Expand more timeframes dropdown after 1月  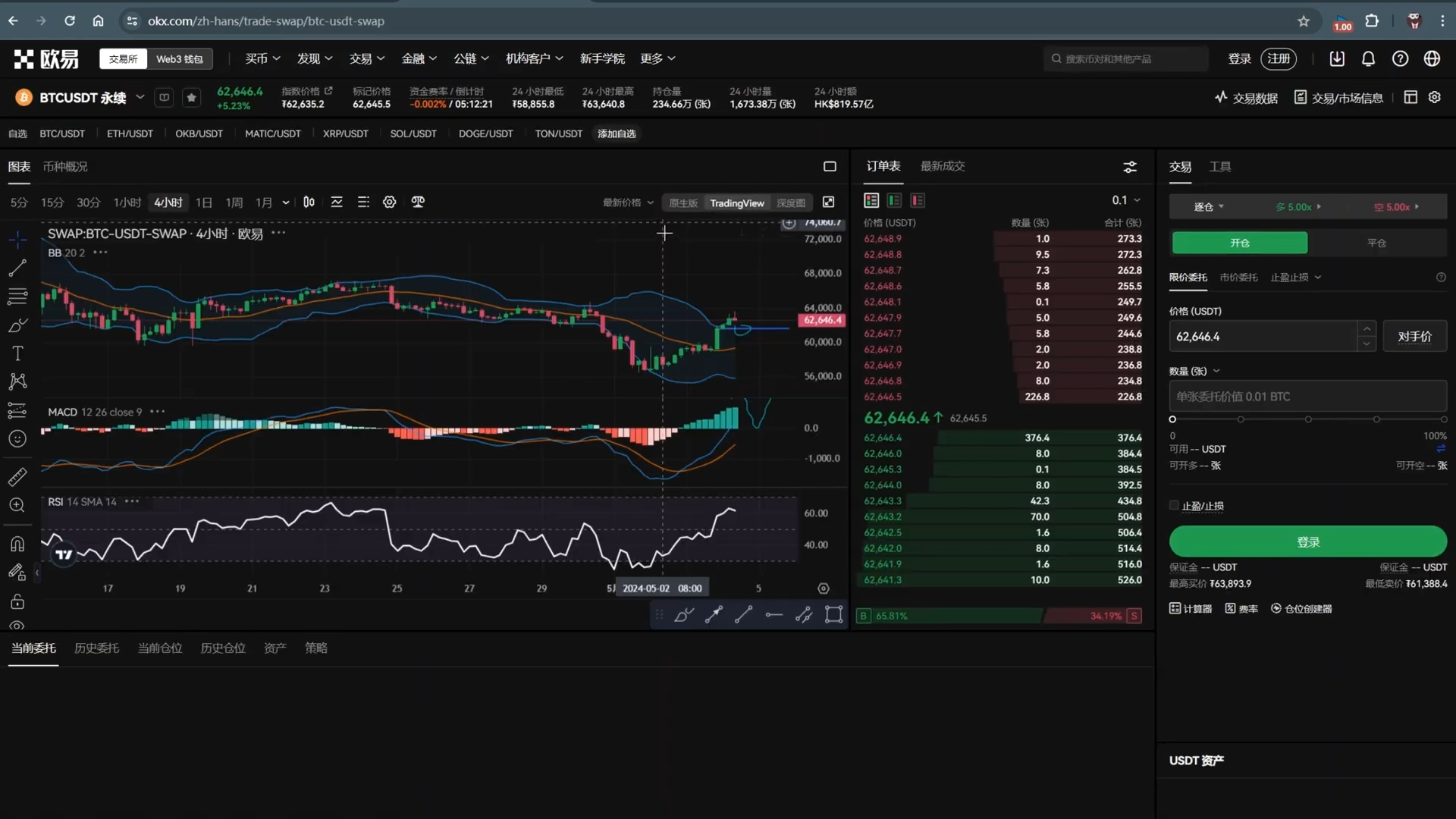(286, 202)
